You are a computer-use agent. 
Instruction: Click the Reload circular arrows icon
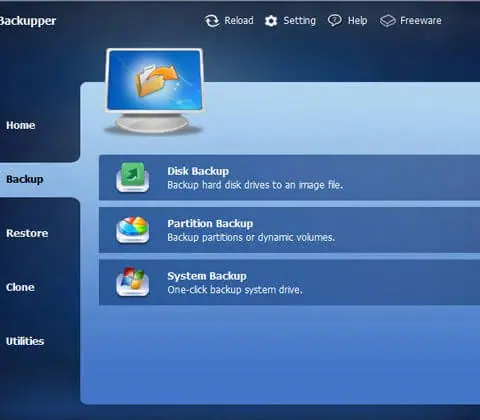pos(212,21)
